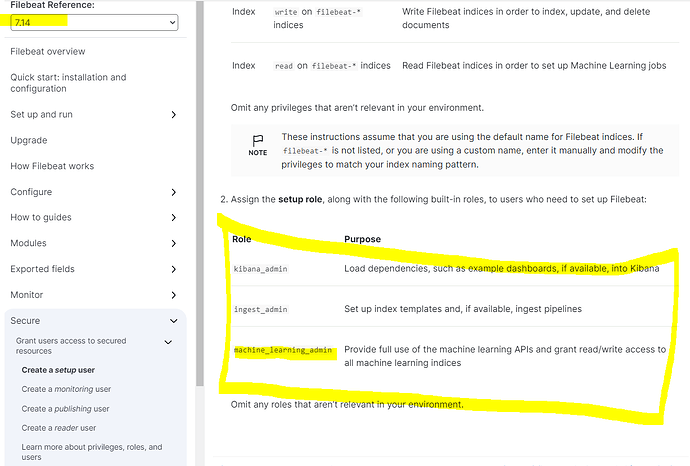Open the Secure section link

[25, 321]
